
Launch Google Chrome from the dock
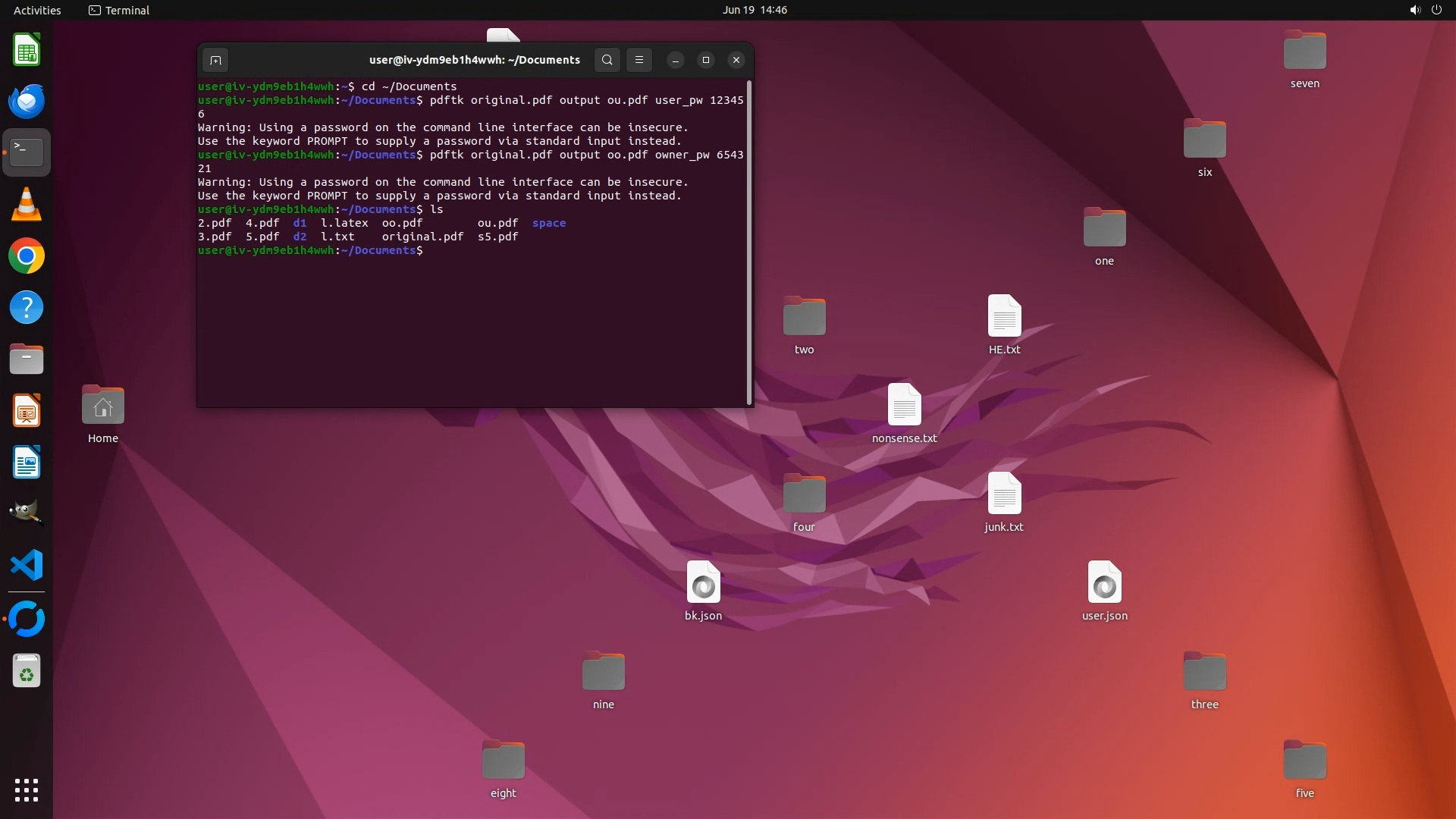27,256
